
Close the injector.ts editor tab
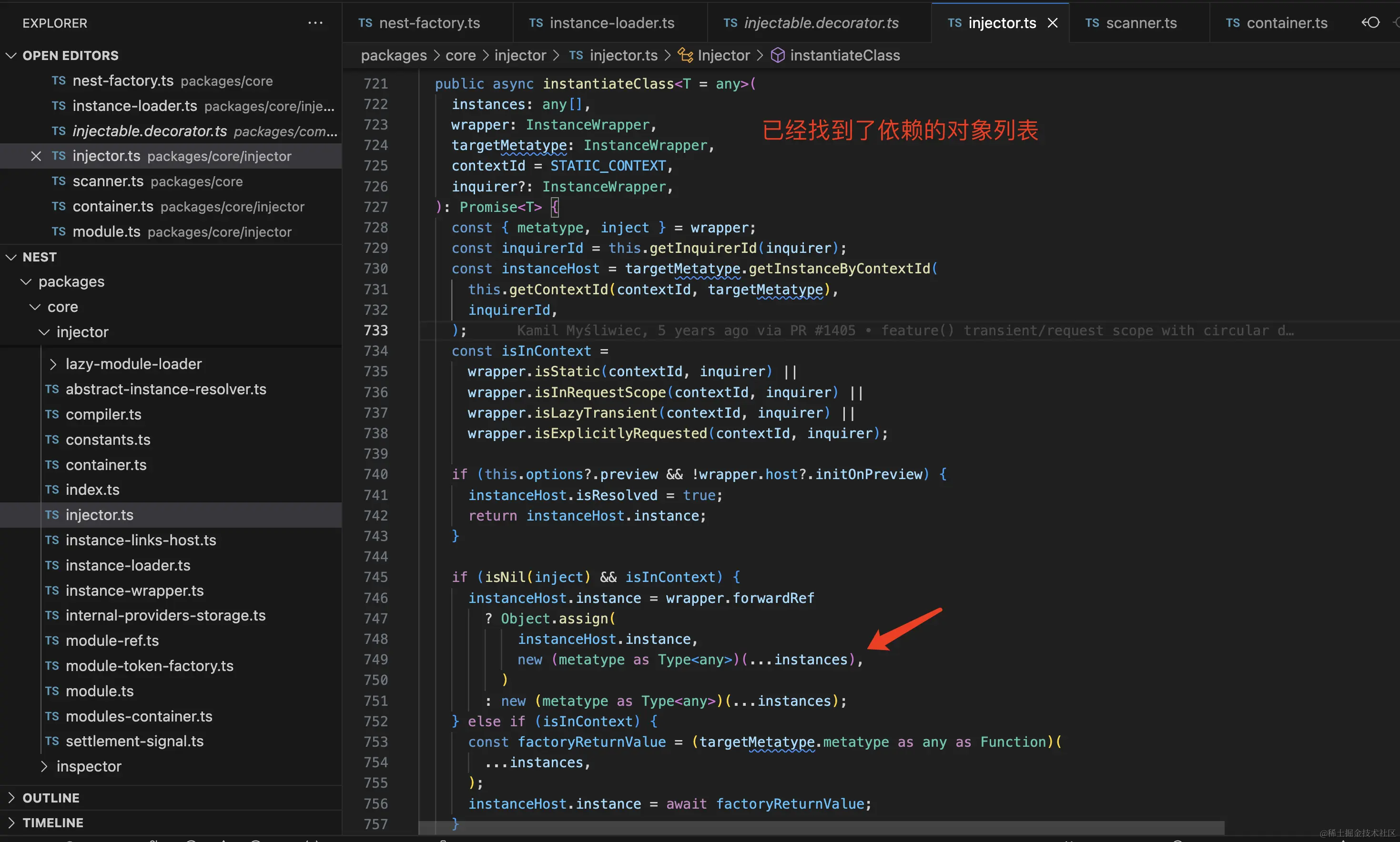click(x=1053, y=23)
